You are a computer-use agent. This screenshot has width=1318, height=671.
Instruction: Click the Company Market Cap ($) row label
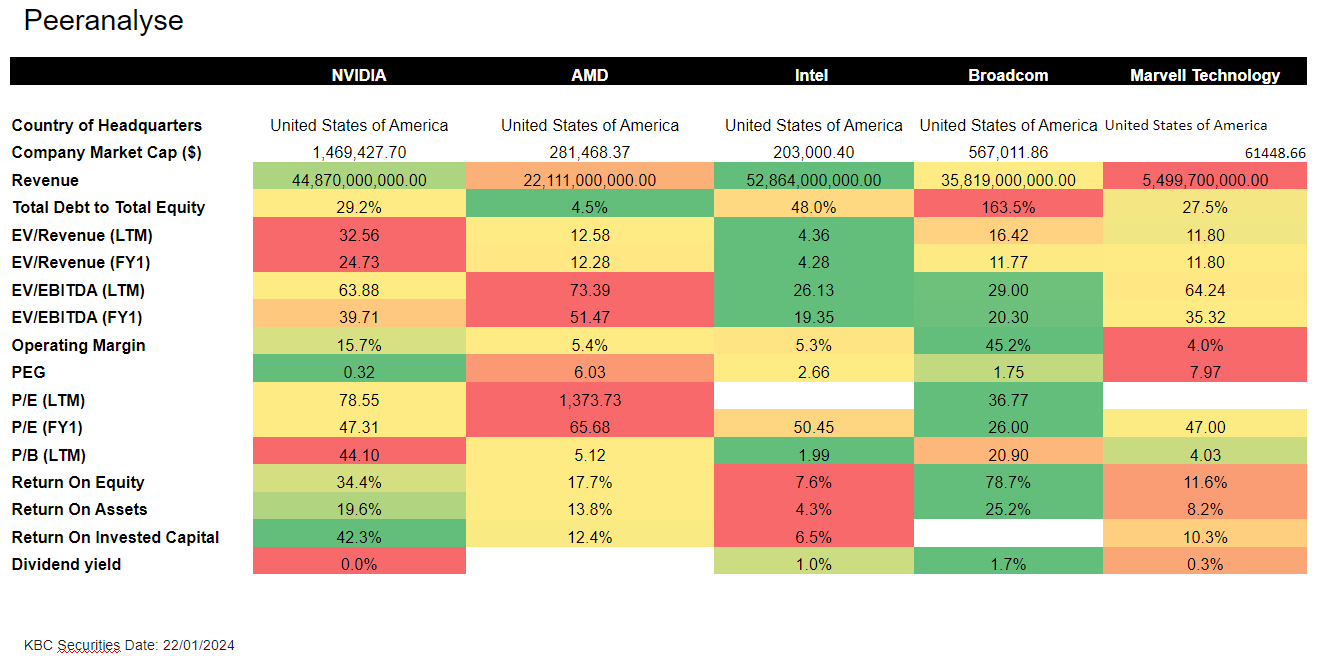[x=105, y=153]
